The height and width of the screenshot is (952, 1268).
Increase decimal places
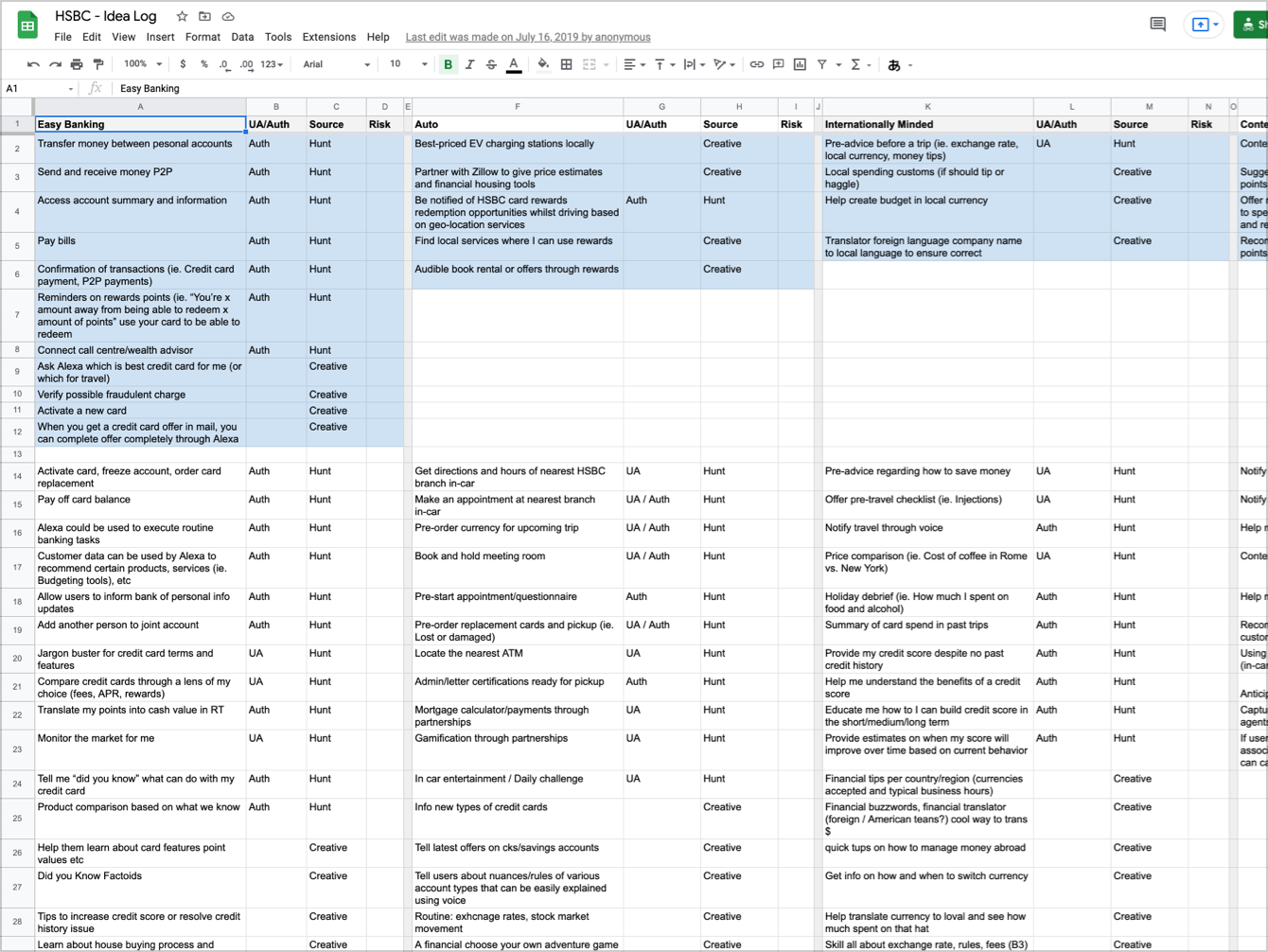247,64
